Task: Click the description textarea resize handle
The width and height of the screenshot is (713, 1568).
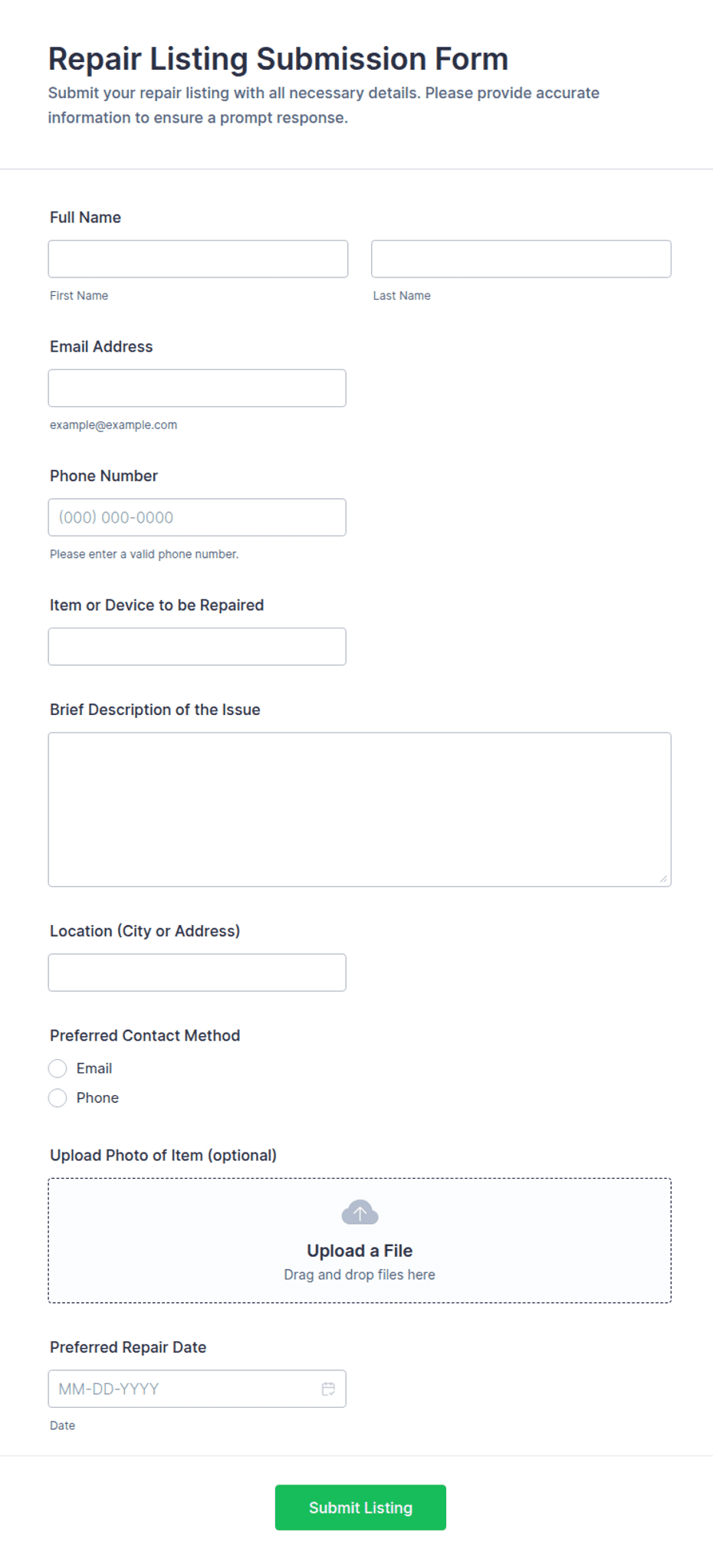Action: click(663, 879)
